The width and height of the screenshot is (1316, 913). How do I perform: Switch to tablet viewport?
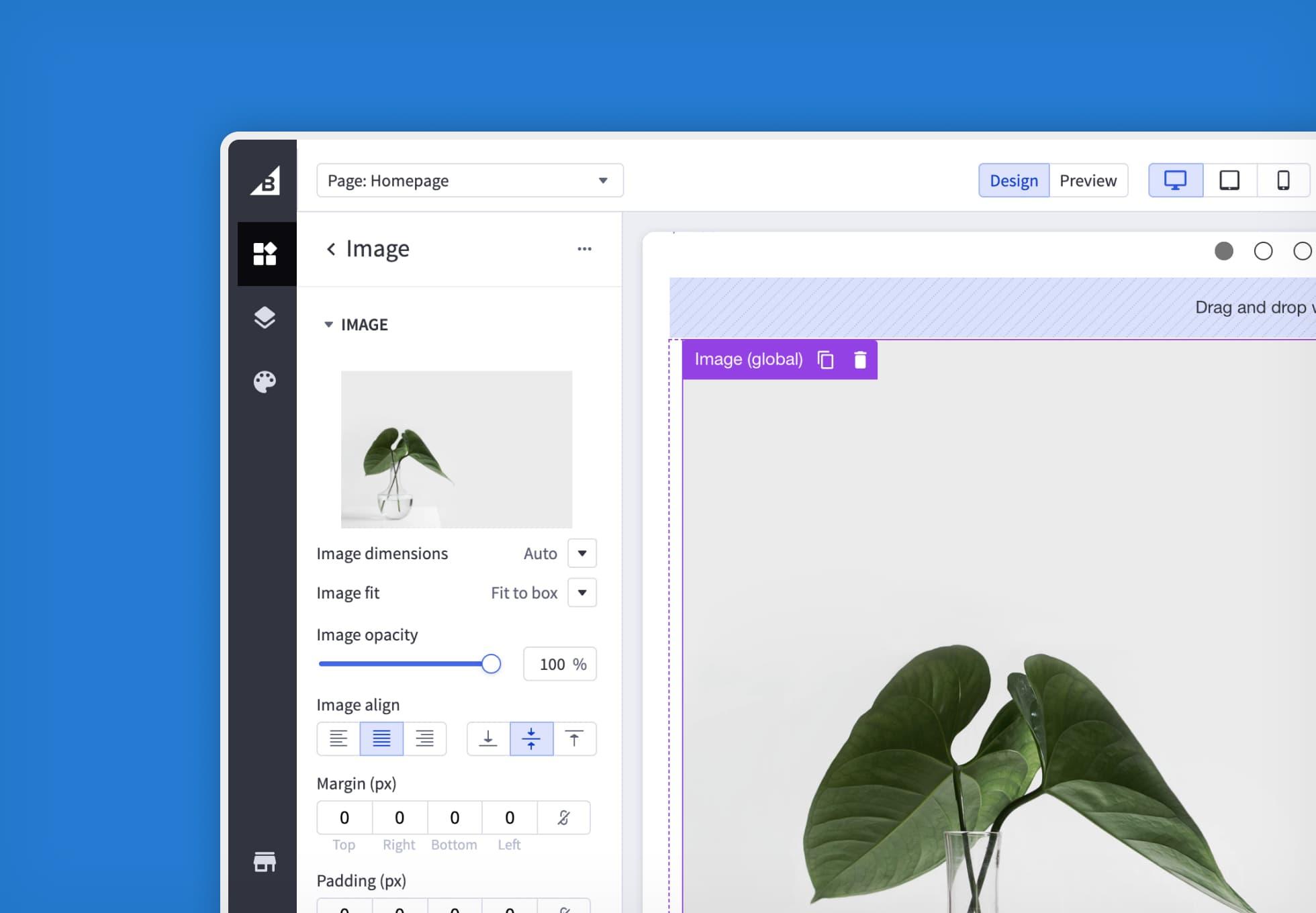coord(1229,181)
